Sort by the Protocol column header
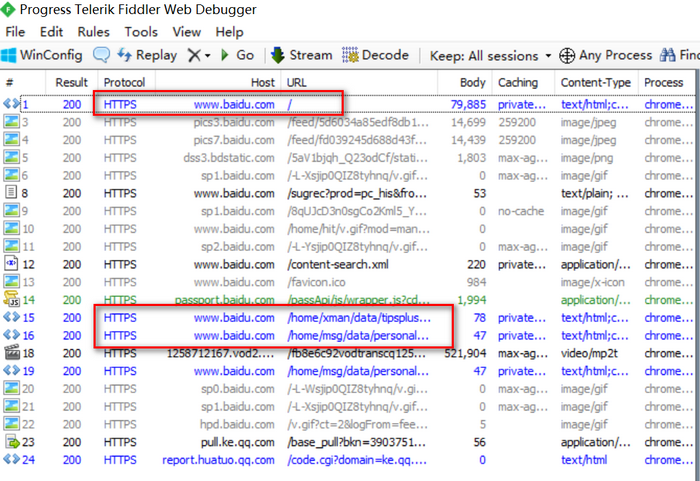The height and width of the screenshot is (481, 700). (126, 83)
